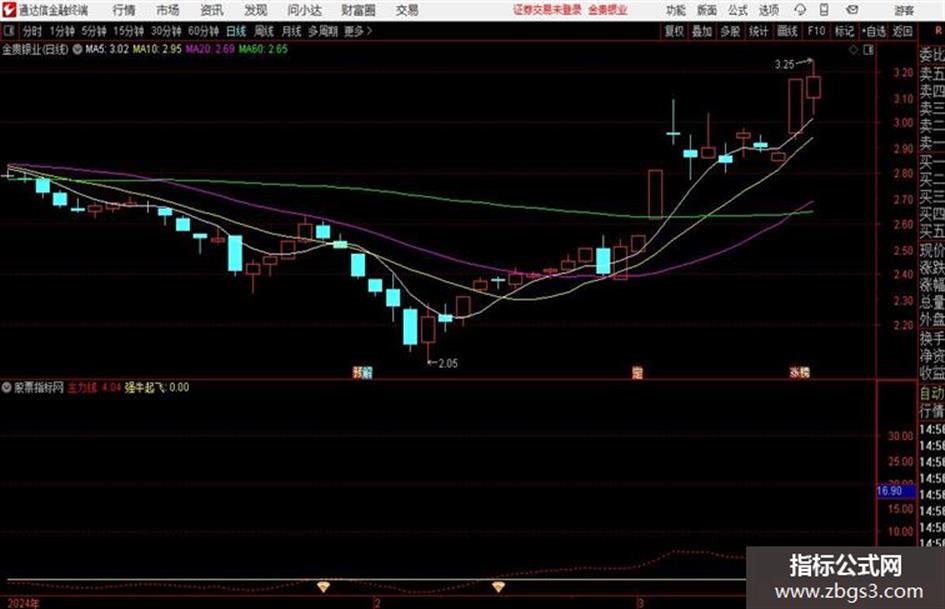Add stock via 自选 button

874,31
